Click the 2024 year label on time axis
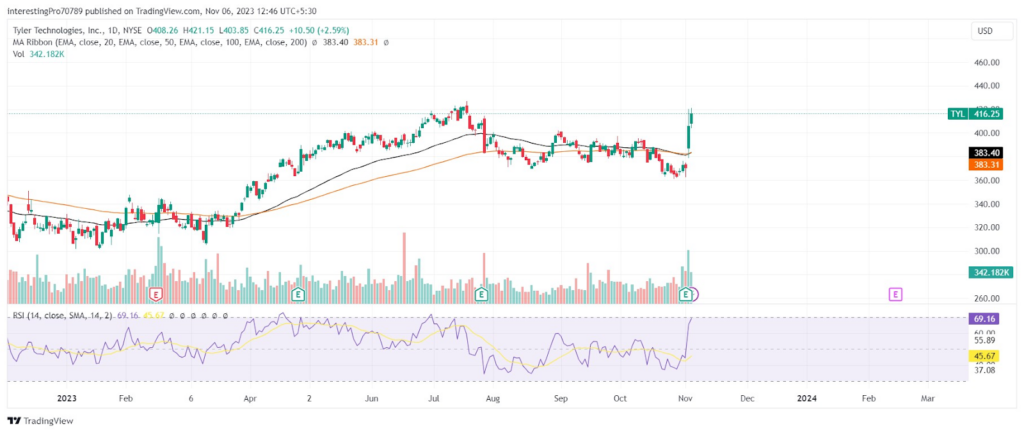 (808, 398)
